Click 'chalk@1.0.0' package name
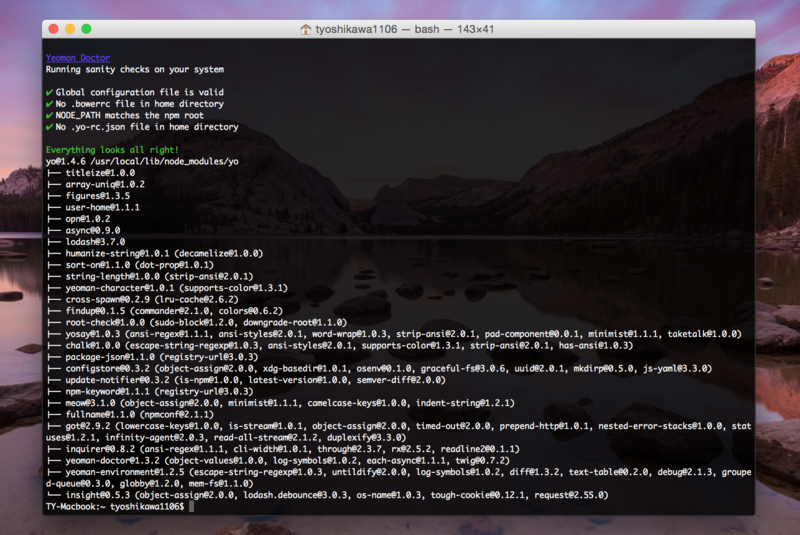Image resolution: width=800 pixels, height=535 pixels. (93, 346)
